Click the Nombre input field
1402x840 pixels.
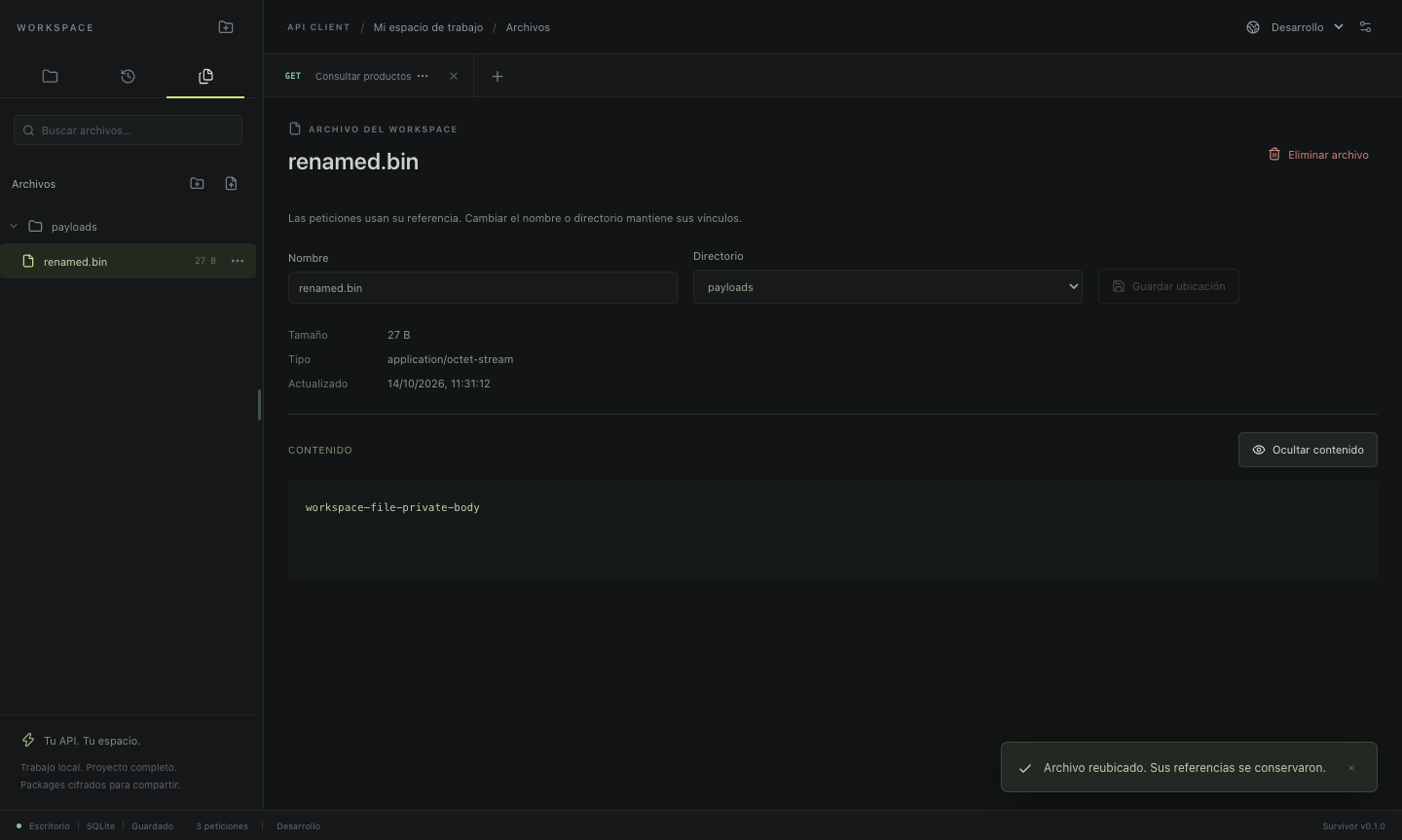(x=483, y=288)
